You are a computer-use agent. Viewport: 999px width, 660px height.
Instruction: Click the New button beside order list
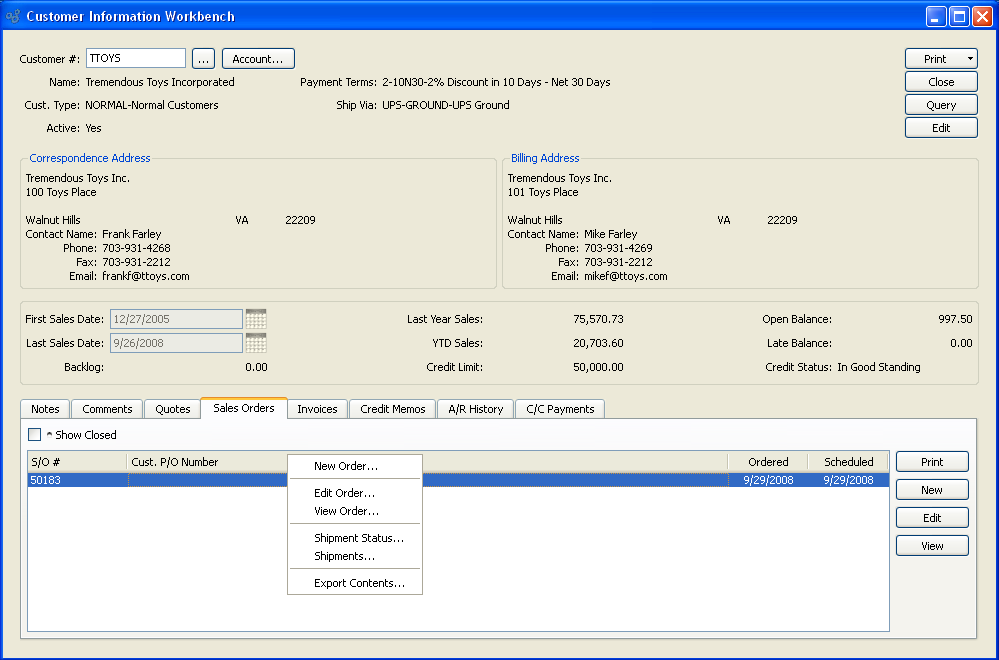[931, 490]
